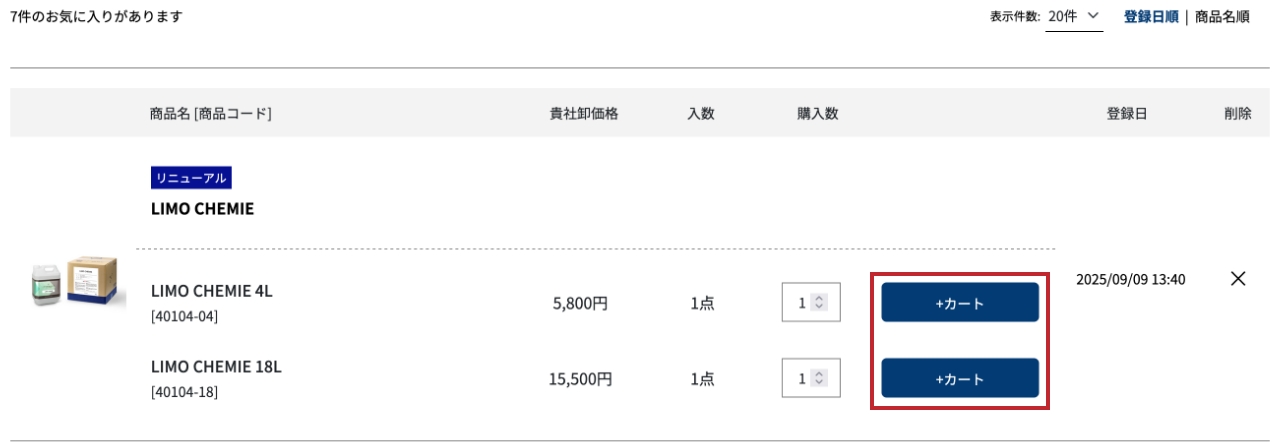
Task: Remove LIMO CHEMIE from favorites with X
Action: tap(1238, 279)
